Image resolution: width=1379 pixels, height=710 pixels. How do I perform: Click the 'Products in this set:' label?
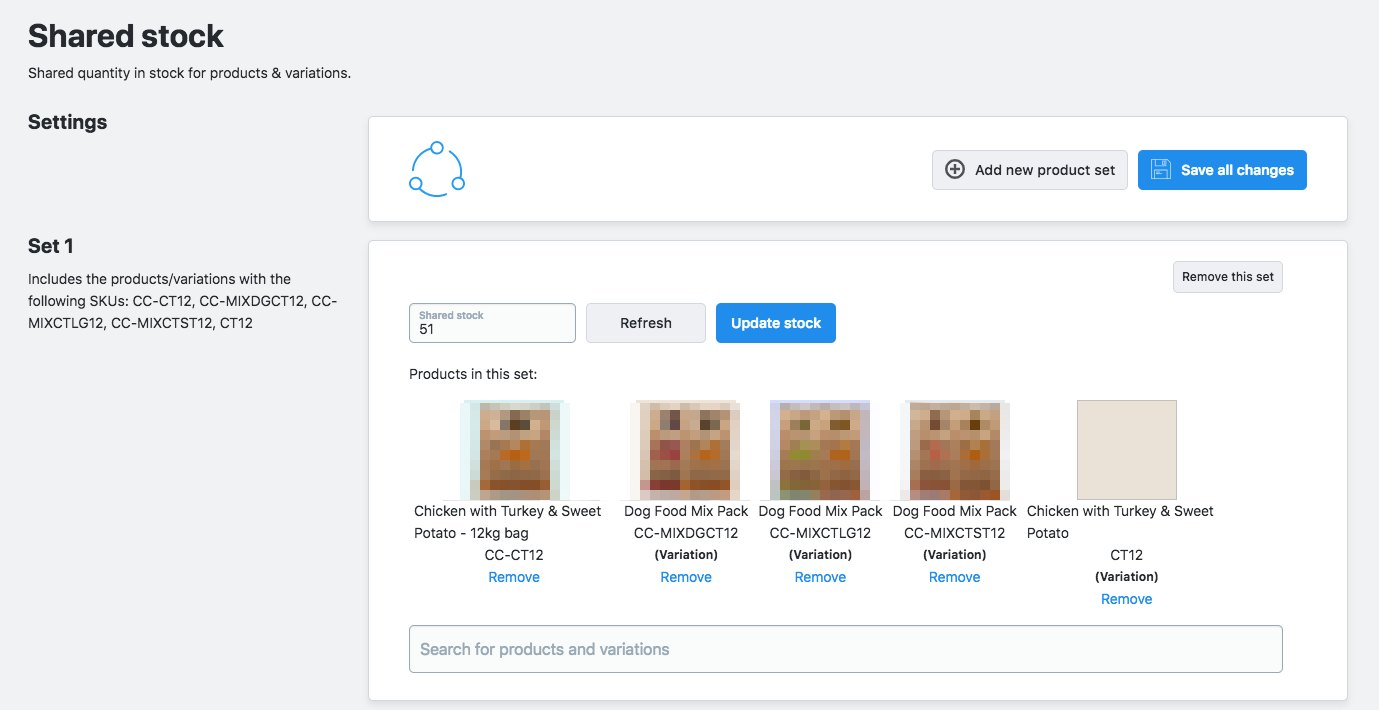(x=473, y=375)
